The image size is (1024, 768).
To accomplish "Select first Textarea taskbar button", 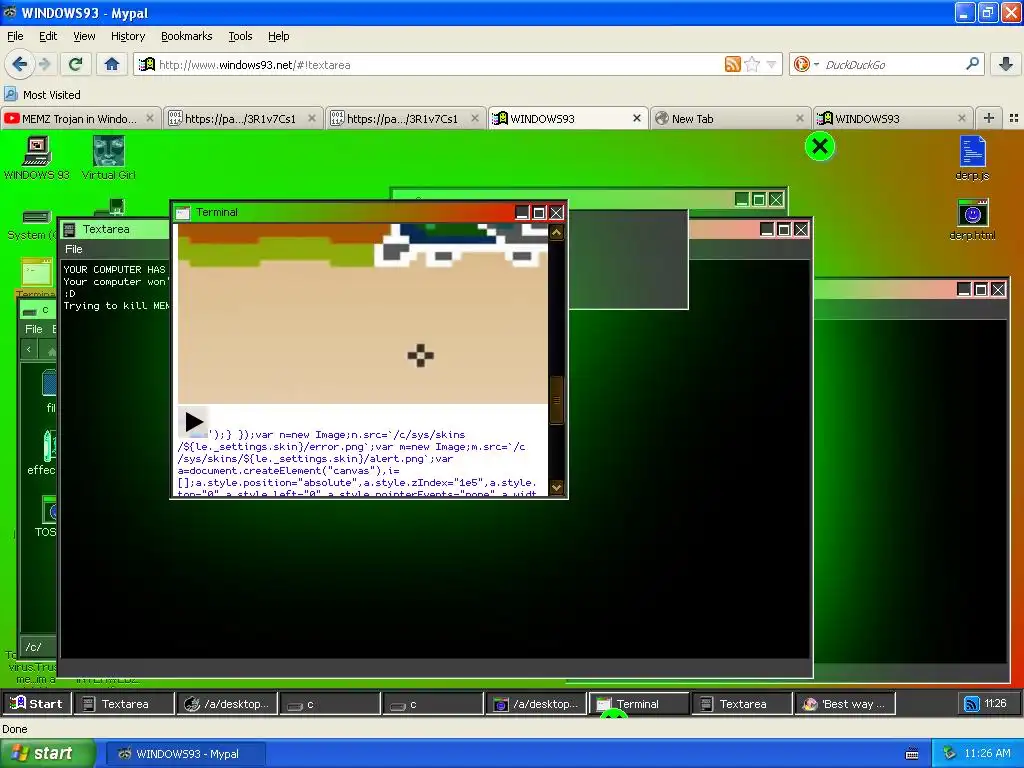I will (x=124, y=703).
